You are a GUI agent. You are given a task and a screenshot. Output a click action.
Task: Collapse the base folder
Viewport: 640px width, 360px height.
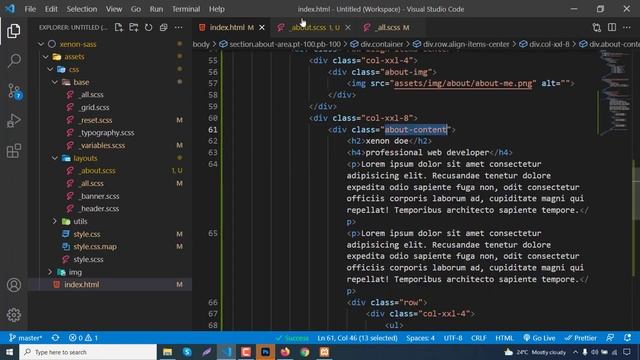click(55, 82)
